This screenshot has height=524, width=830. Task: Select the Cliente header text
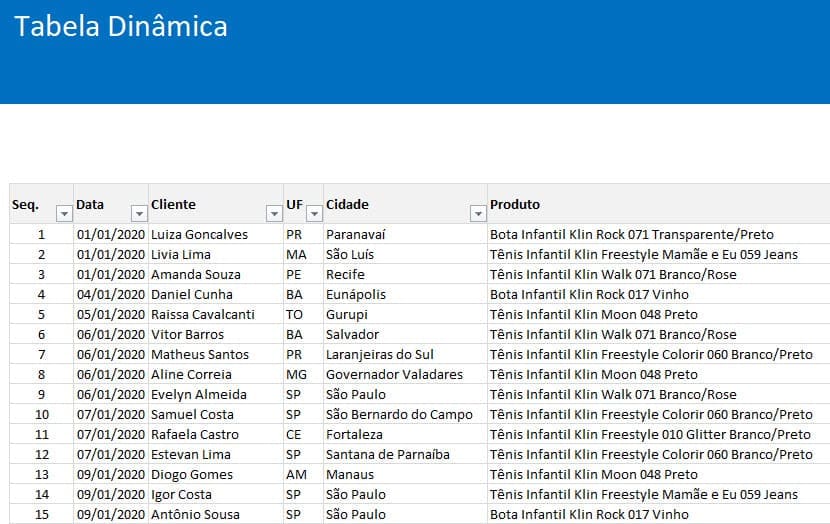173,204
